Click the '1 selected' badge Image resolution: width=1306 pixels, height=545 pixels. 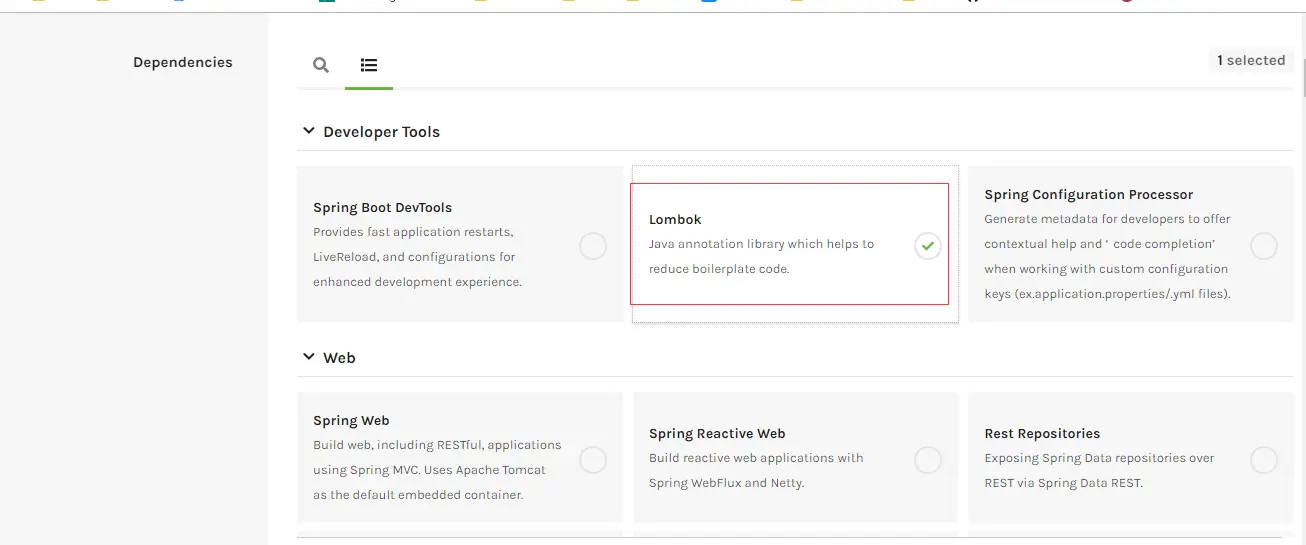pos(1250,60)
